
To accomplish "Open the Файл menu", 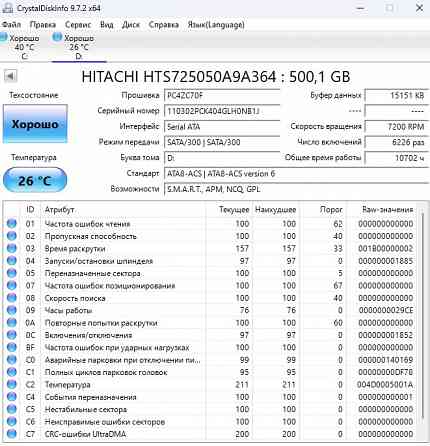I will [x=11, y=25].
